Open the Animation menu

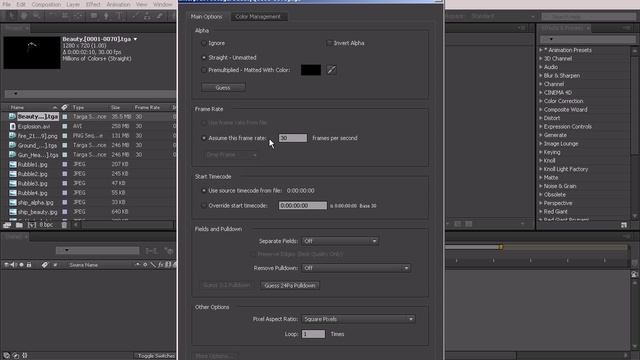pos(118,4)
